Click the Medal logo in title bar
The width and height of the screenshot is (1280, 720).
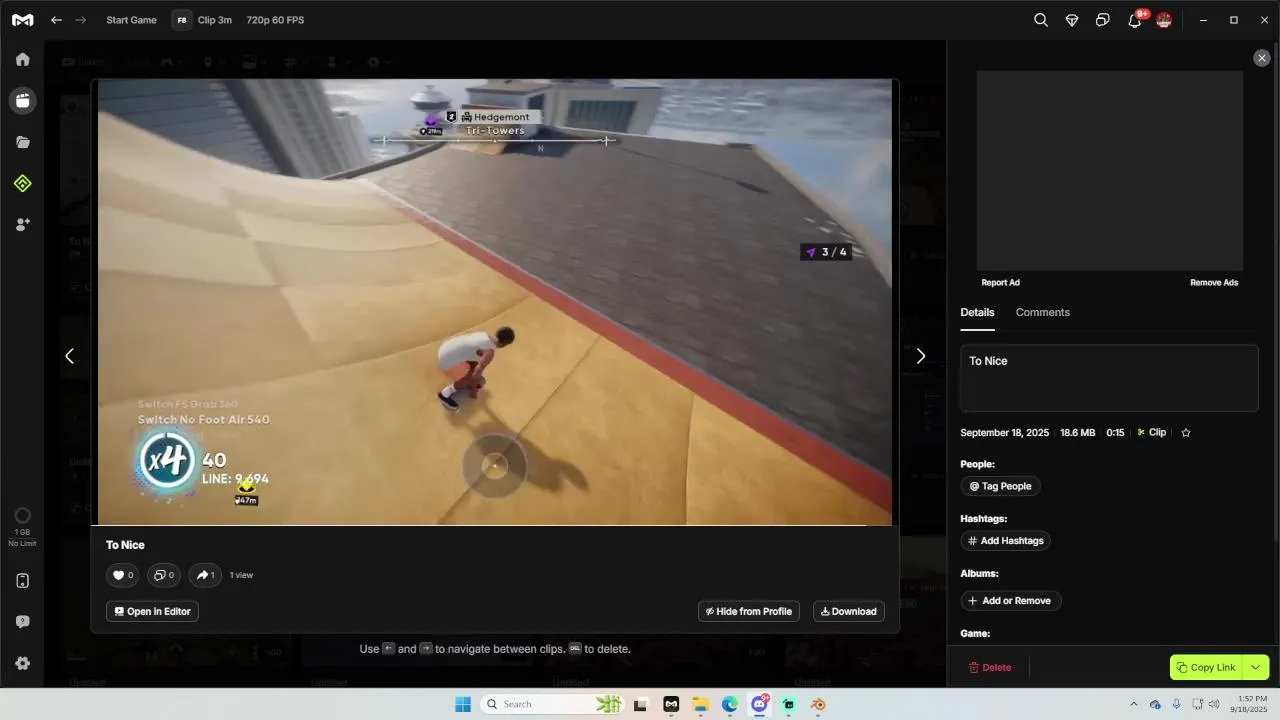pyautogui.click(x=22, y=20)
